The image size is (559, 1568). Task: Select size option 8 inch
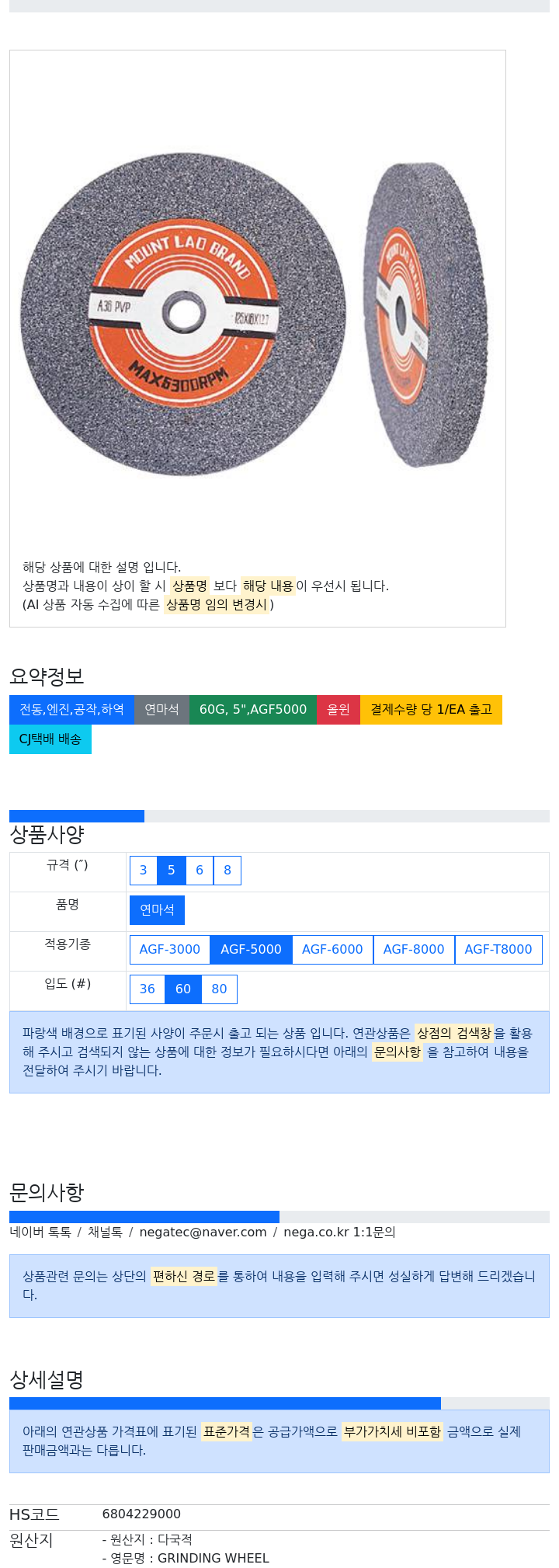click(227, 871)
